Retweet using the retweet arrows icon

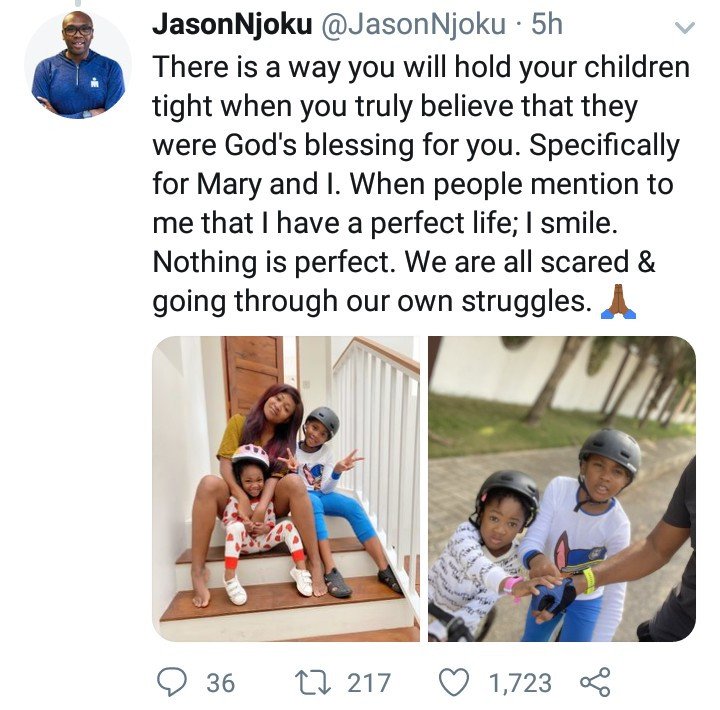click(x=313, y=682)
